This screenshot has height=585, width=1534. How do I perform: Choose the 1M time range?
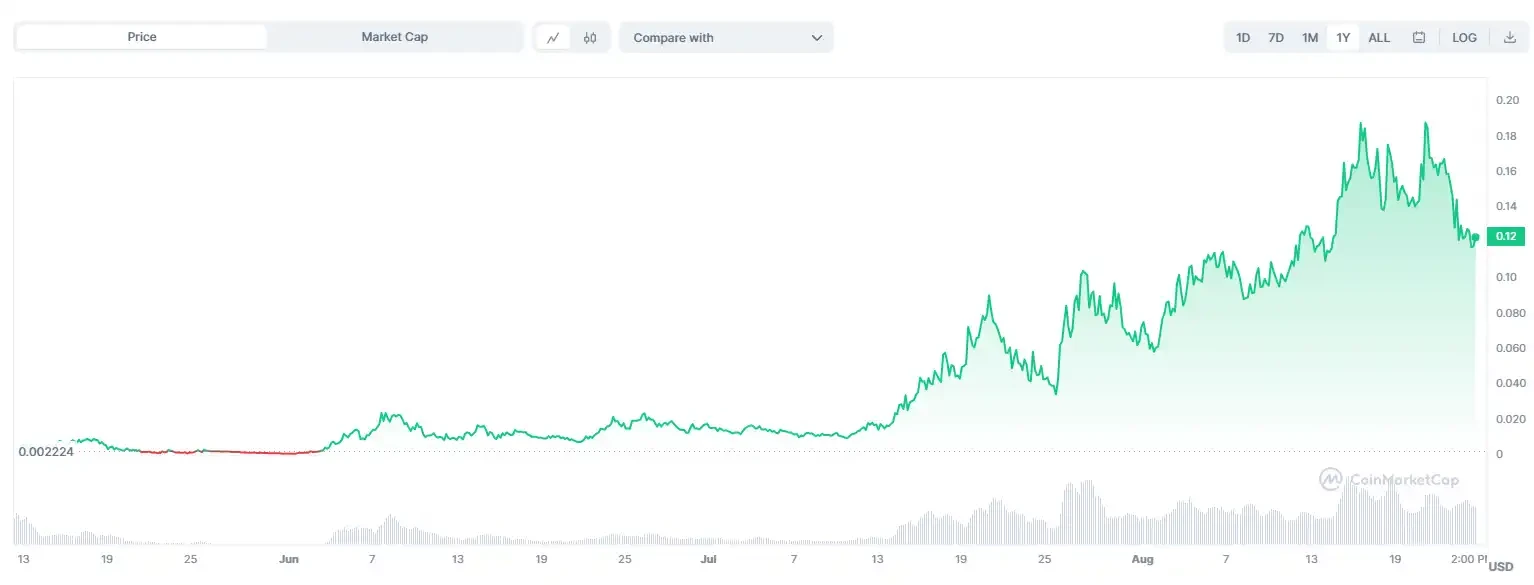pyautogui.click(x=1310, y=38)
